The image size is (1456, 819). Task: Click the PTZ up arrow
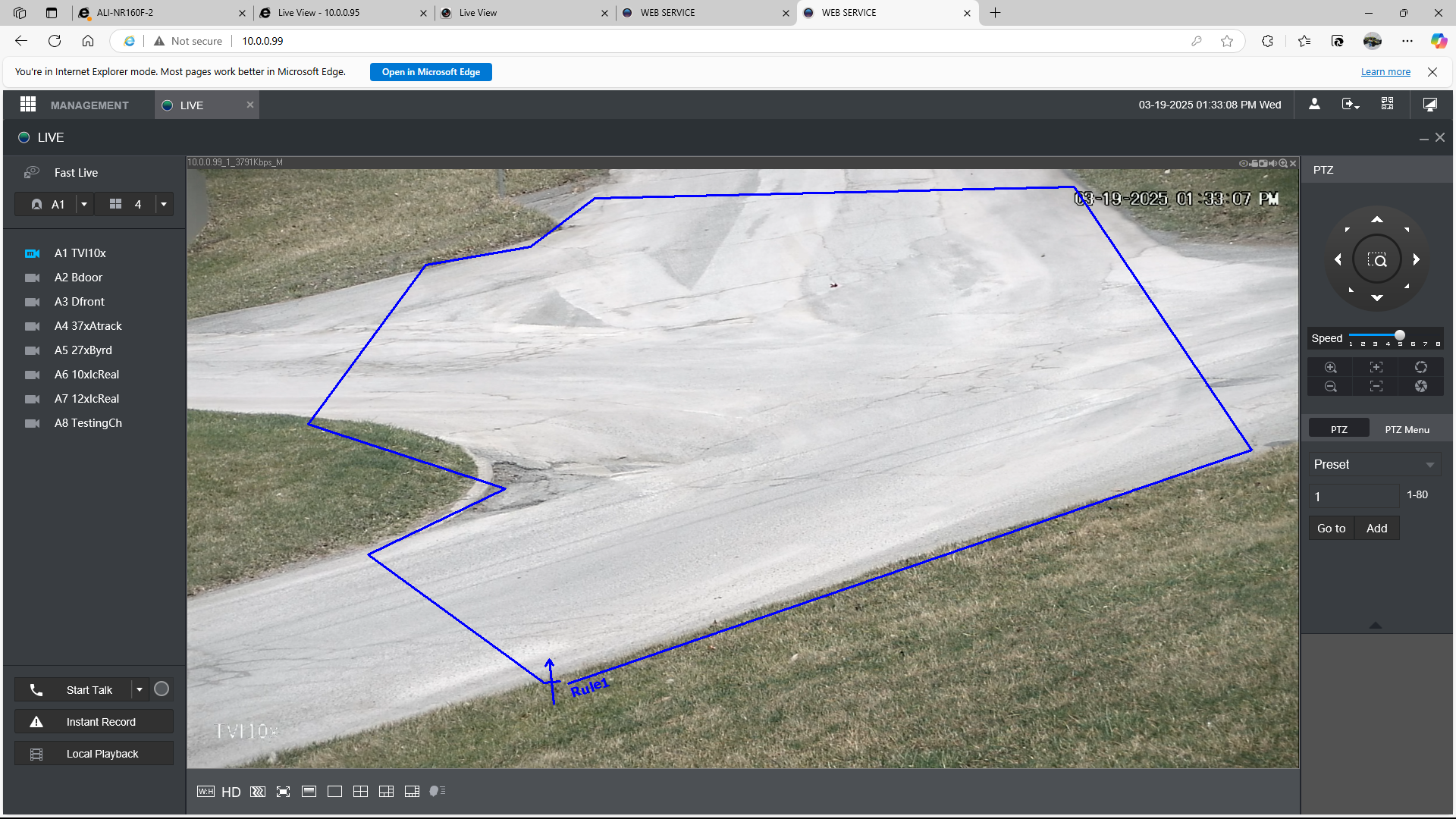coord(1376,220)
